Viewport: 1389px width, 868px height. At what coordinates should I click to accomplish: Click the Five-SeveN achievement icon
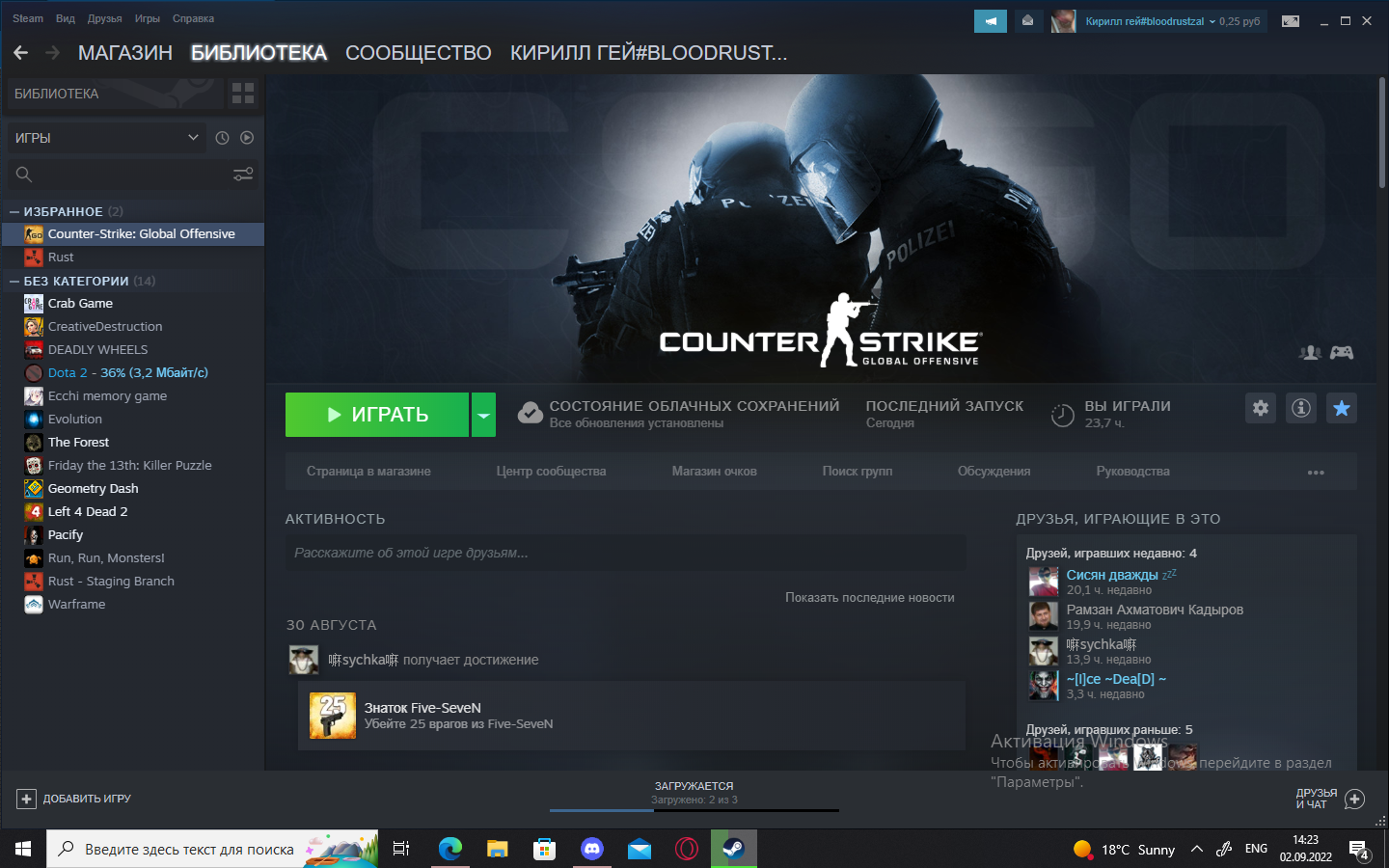(333, 716)
